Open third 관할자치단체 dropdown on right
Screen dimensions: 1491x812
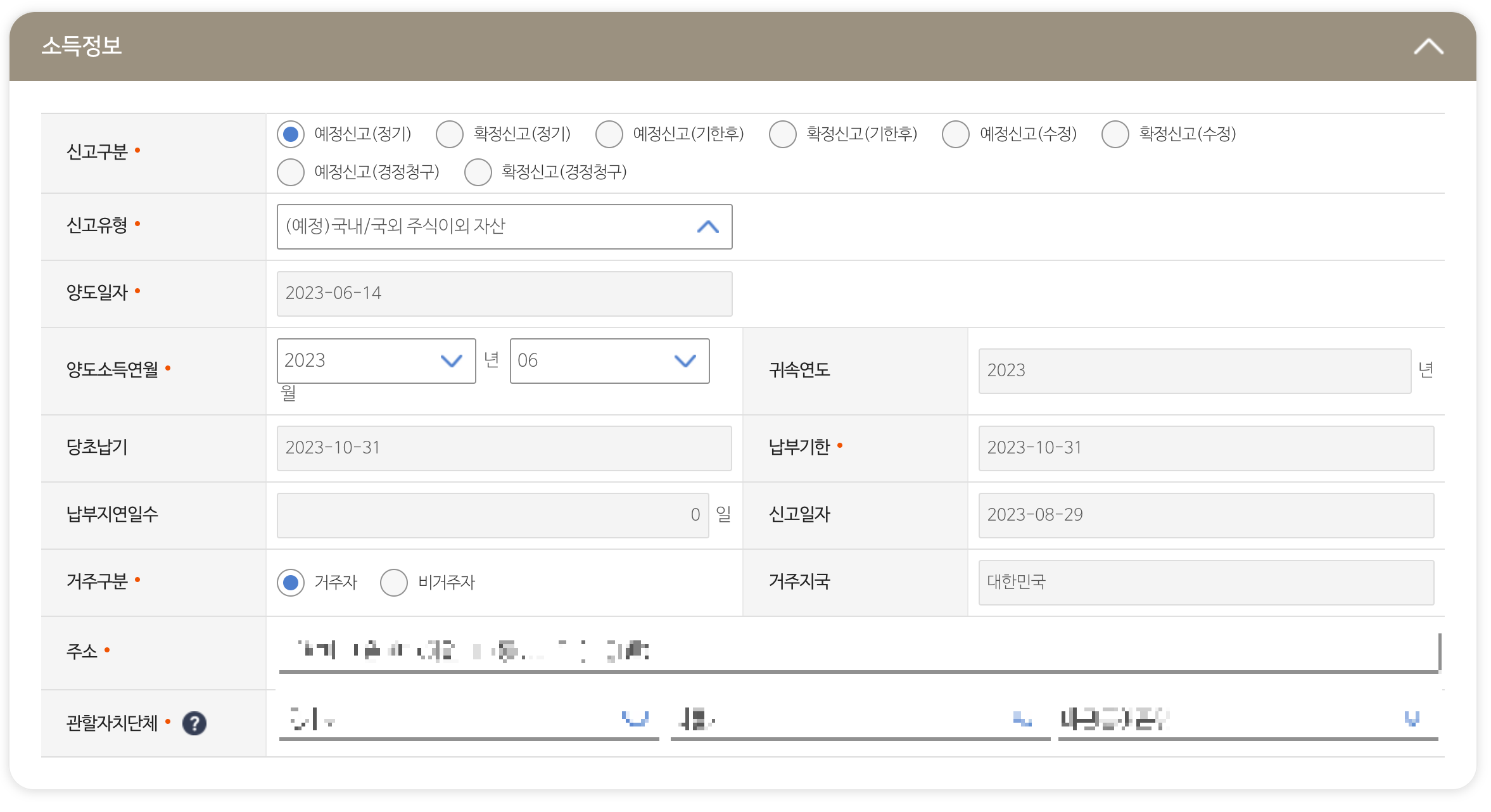coord(1248,720)
